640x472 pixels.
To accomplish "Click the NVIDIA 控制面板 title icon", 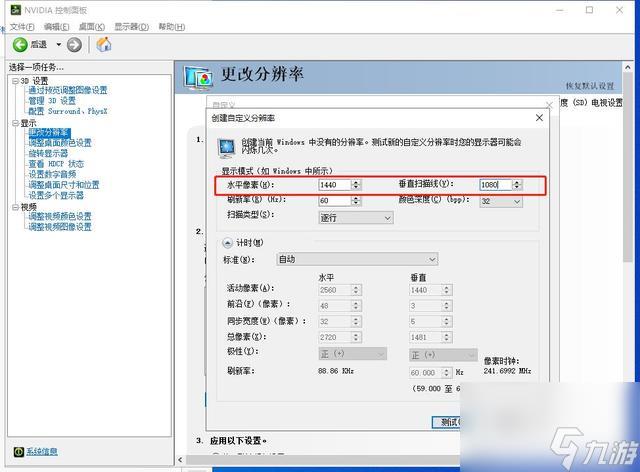I will [16, 10].
